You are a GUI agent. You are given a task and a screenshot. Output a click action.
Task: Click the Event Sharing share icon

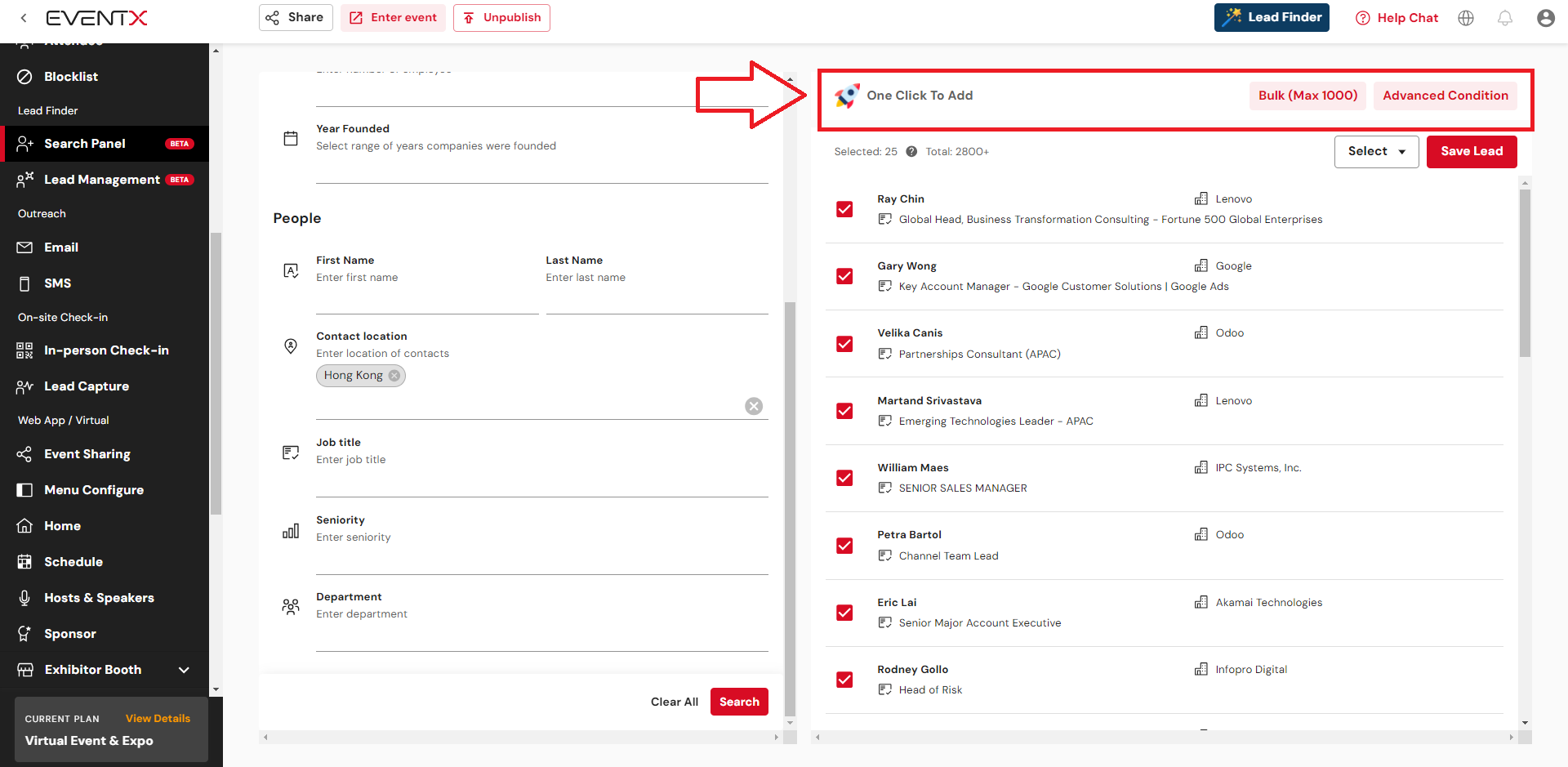click(25, 454)
